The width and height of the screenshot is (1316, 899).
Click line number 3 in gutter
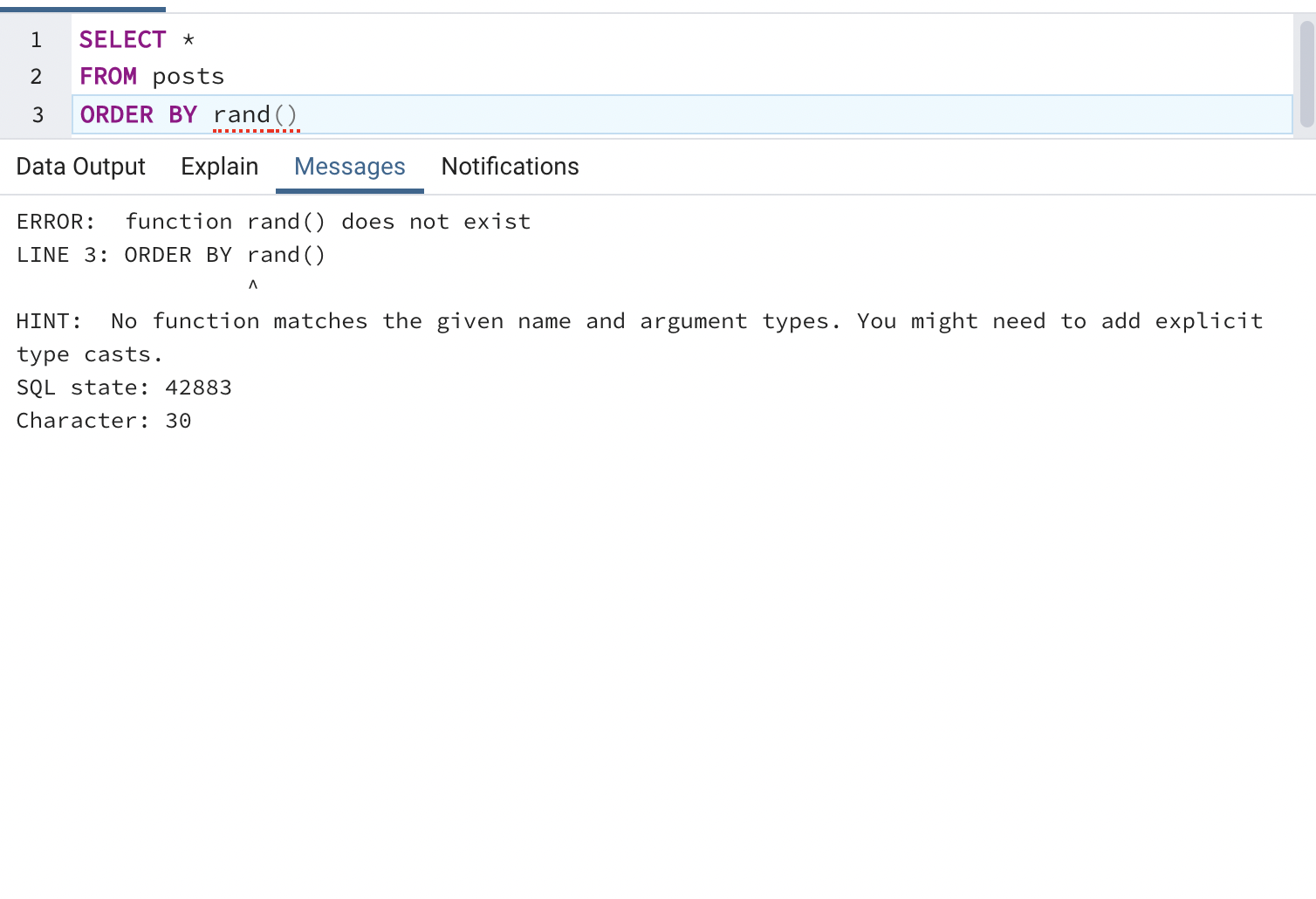[38, 115]
